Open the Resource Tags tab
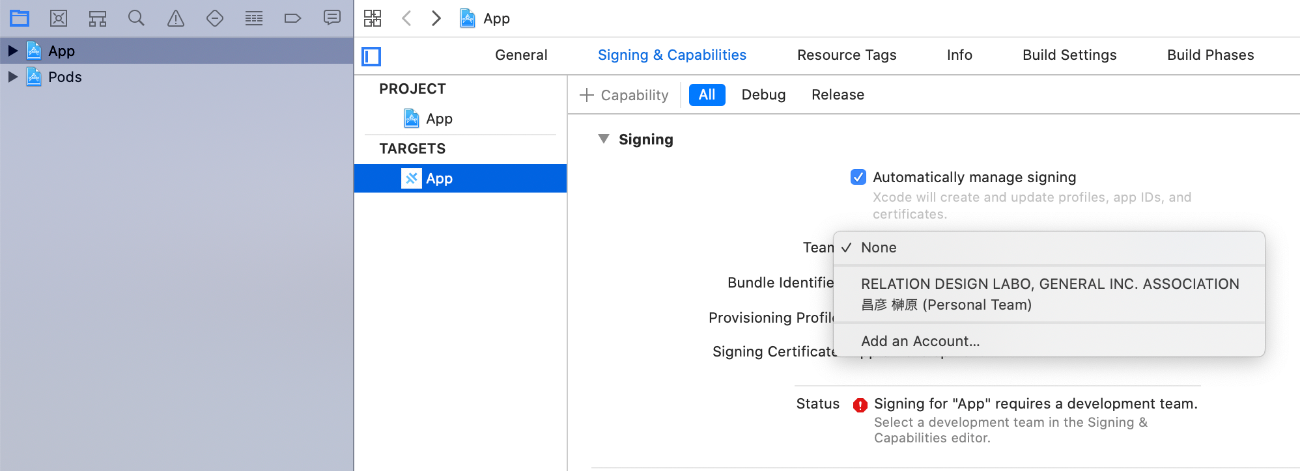1300x471 pixels. coord(847,55)
